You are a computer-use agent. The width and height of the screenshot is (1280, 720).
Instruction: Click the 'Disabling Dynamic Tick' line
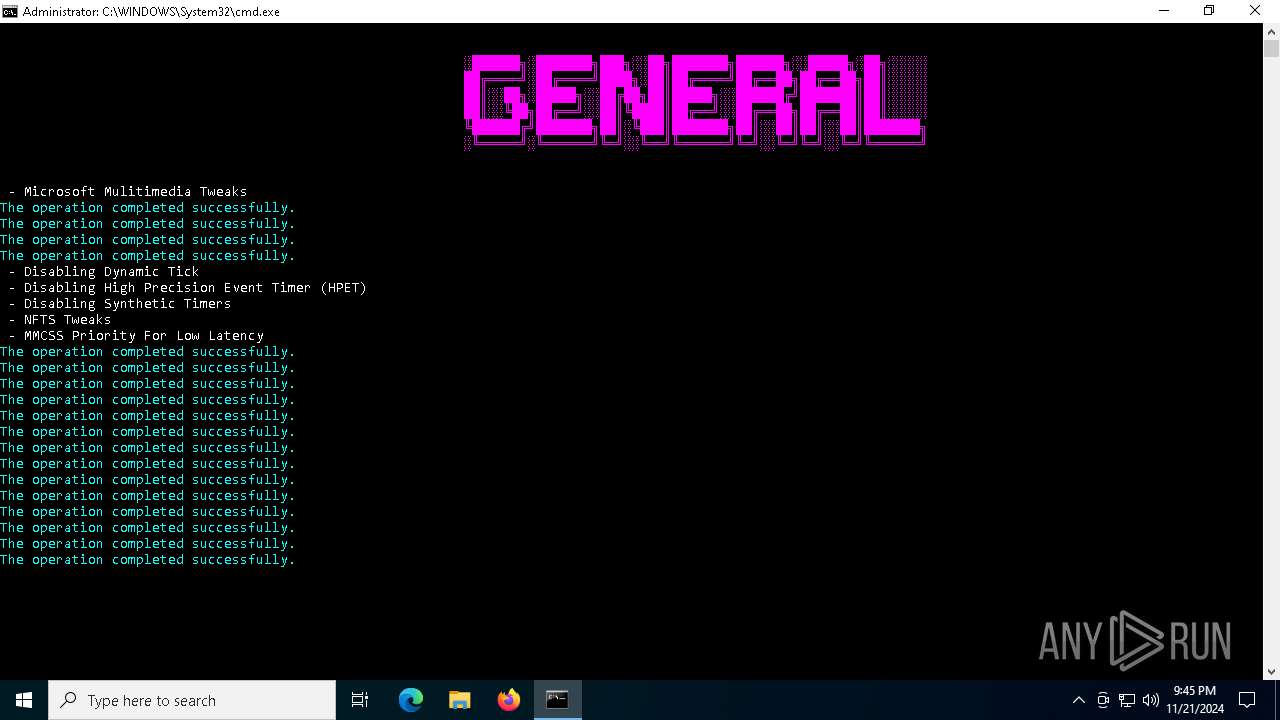point(104,271)
